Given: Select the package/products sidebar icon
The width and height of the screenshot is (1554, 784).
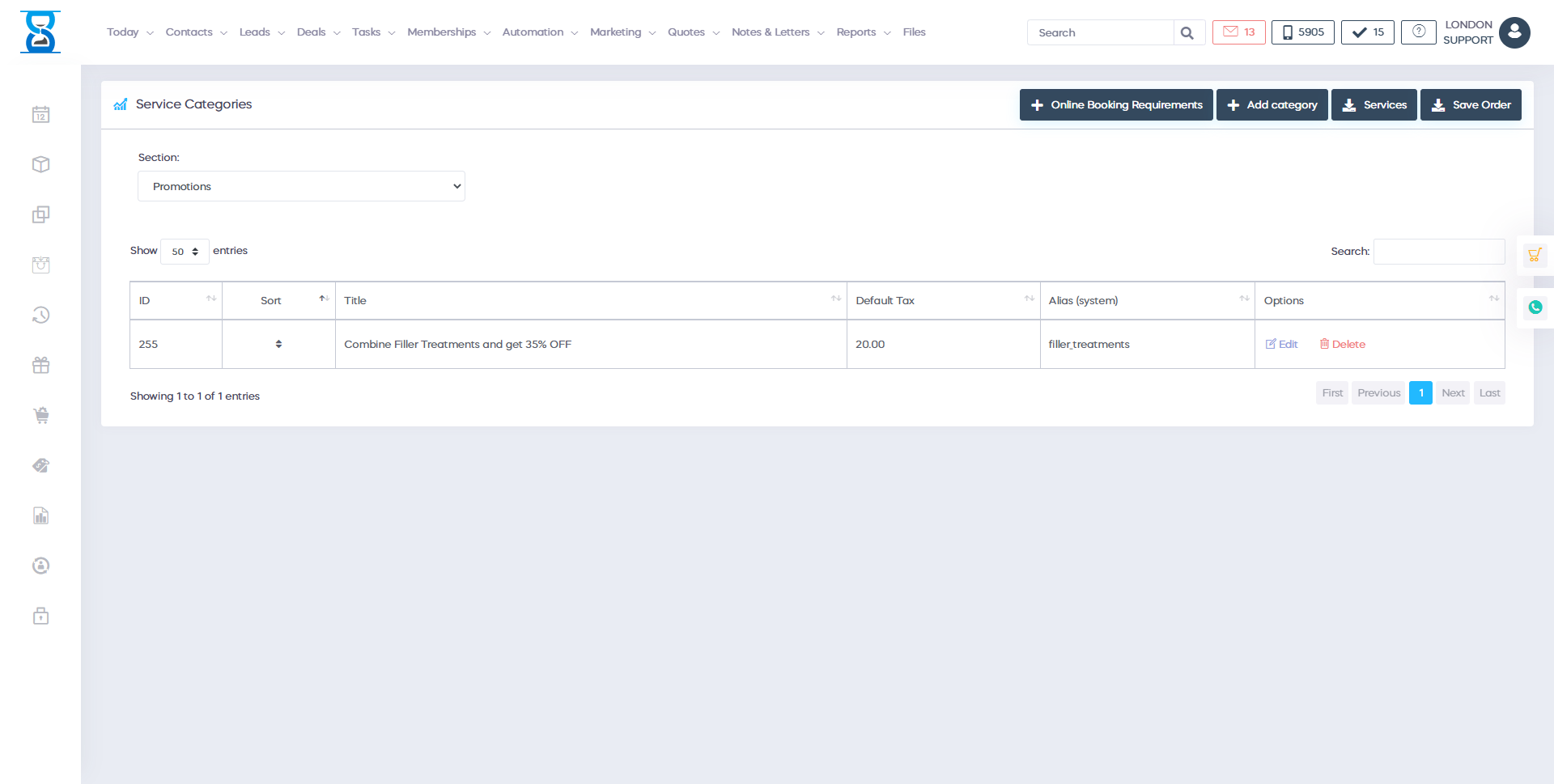Looking at the screenshot, I should tap(40, 164).
